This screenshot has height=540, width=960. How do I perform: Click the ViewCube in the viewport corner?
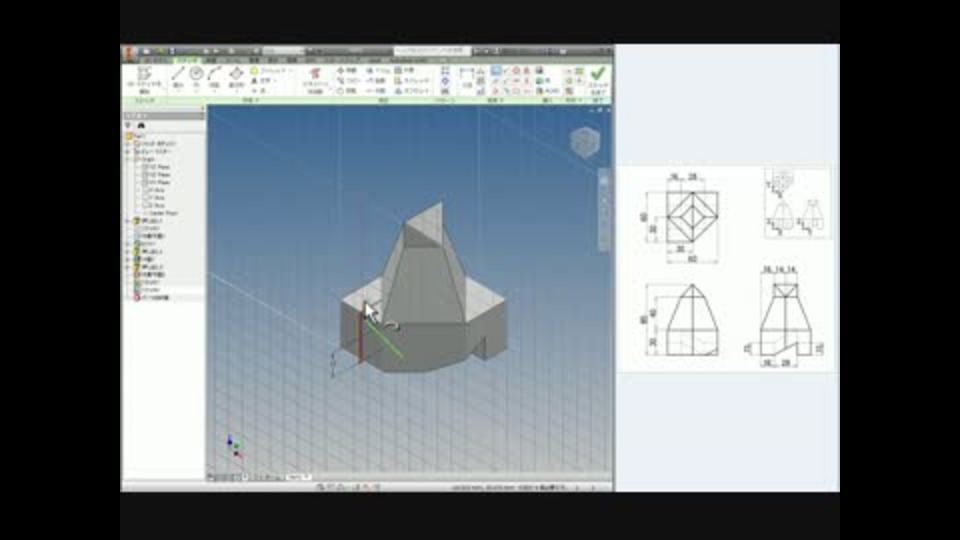(585, 142)
